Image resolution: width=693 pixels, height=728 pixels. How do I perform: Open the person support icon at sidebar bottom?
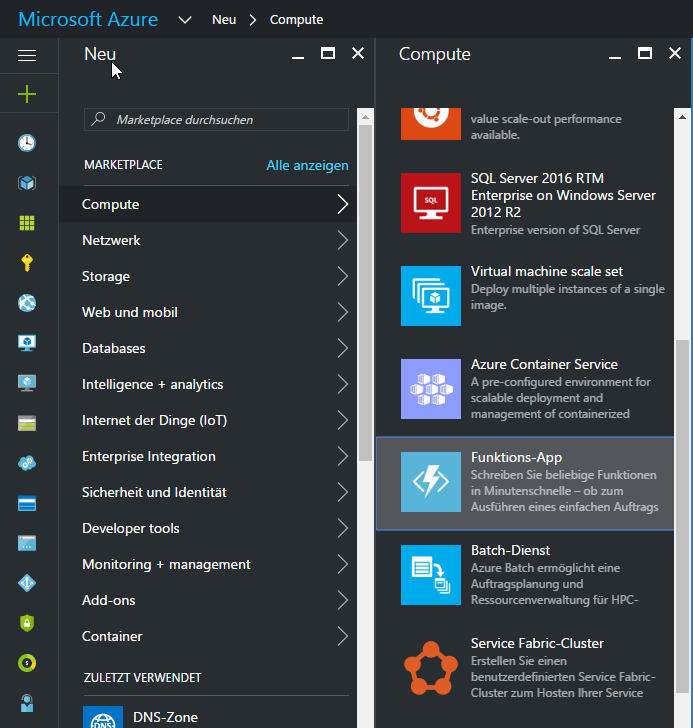click(27, 703)
